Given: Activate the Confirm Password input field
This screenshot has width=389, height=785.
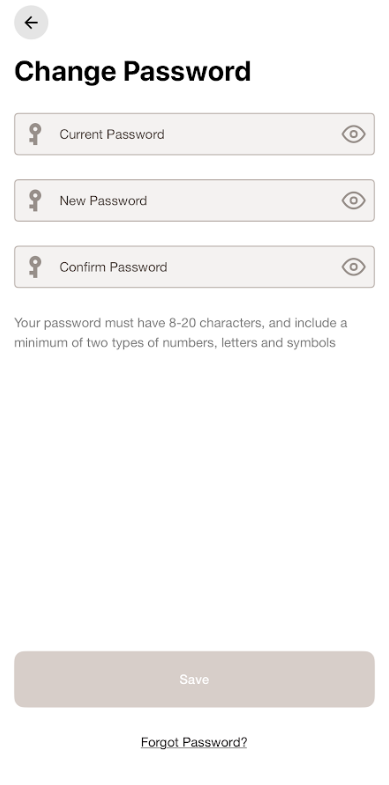Looking at the screenshot, I should (194, 267).
